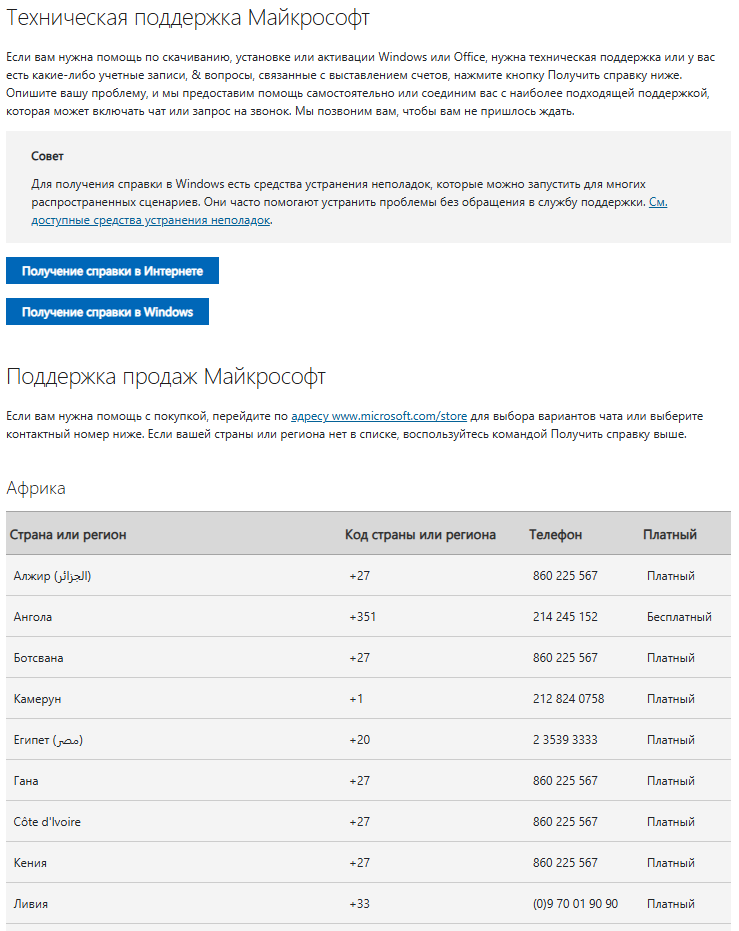Image resolution: width=739 pixels, height=931 pixels.
Task: Click phone 860 225 567 in Côte d'Ivoire row
Action: point(565,821)
